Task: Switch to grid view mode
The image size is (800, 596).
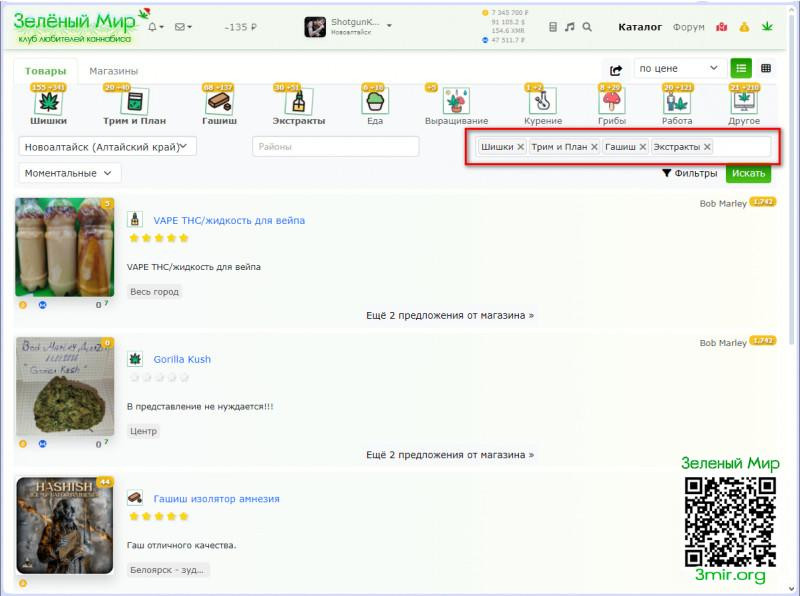Action: pyautogui.click(x=766, y=68)
